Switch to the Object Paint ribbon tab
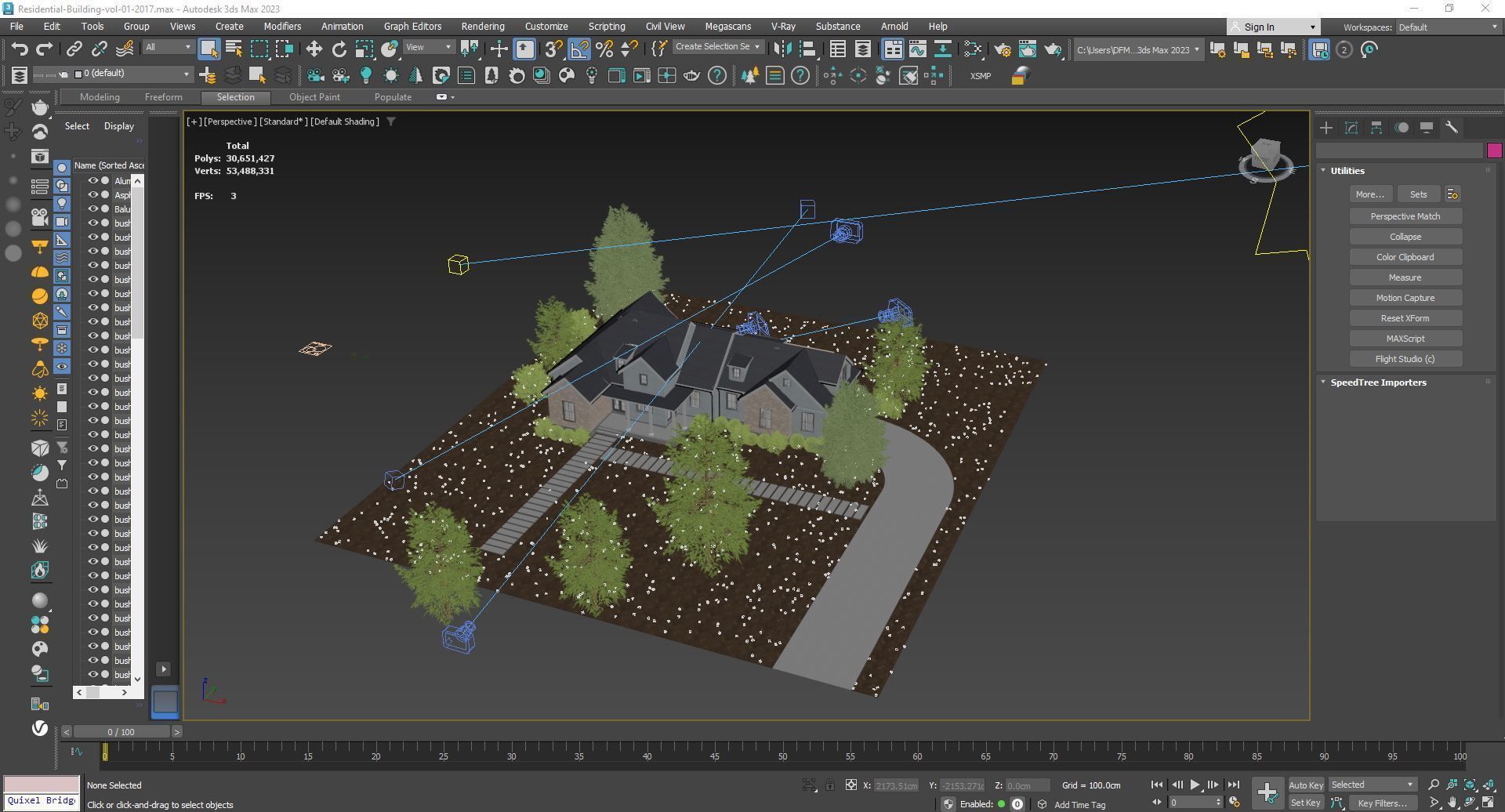The width and height of the screenshot is (1505, 812). (x=314, y=97)
